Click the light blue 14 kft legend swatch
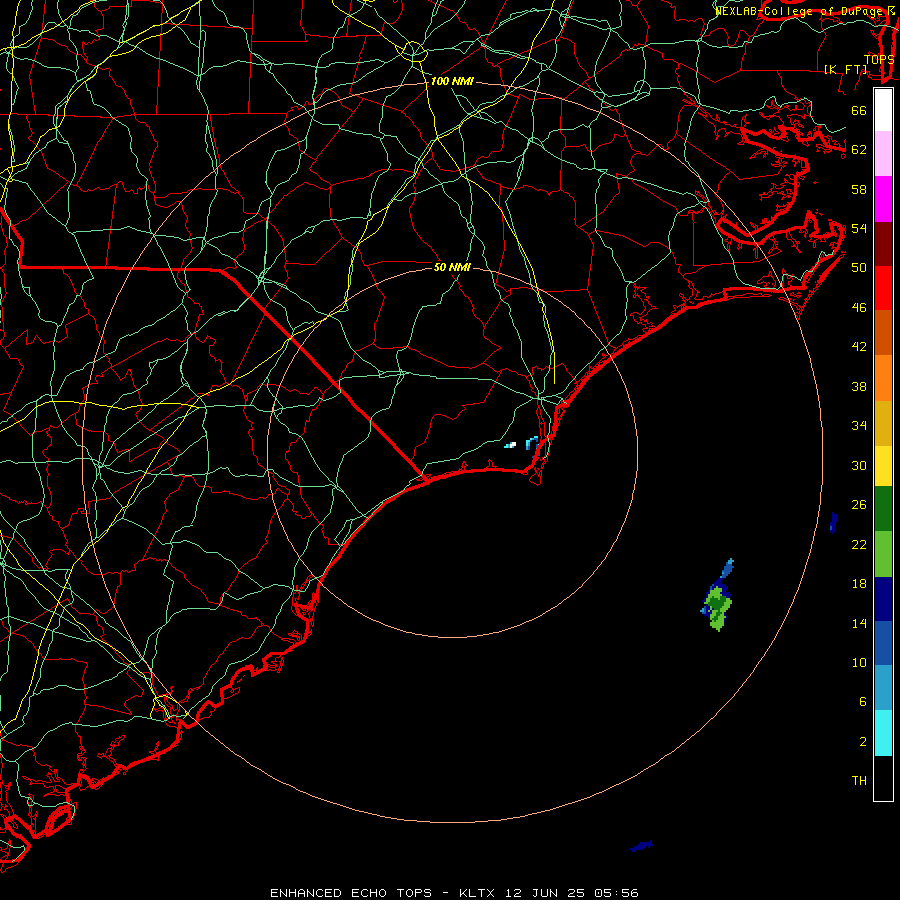Viewport: 900px width, 900px height. pos(883,688)
